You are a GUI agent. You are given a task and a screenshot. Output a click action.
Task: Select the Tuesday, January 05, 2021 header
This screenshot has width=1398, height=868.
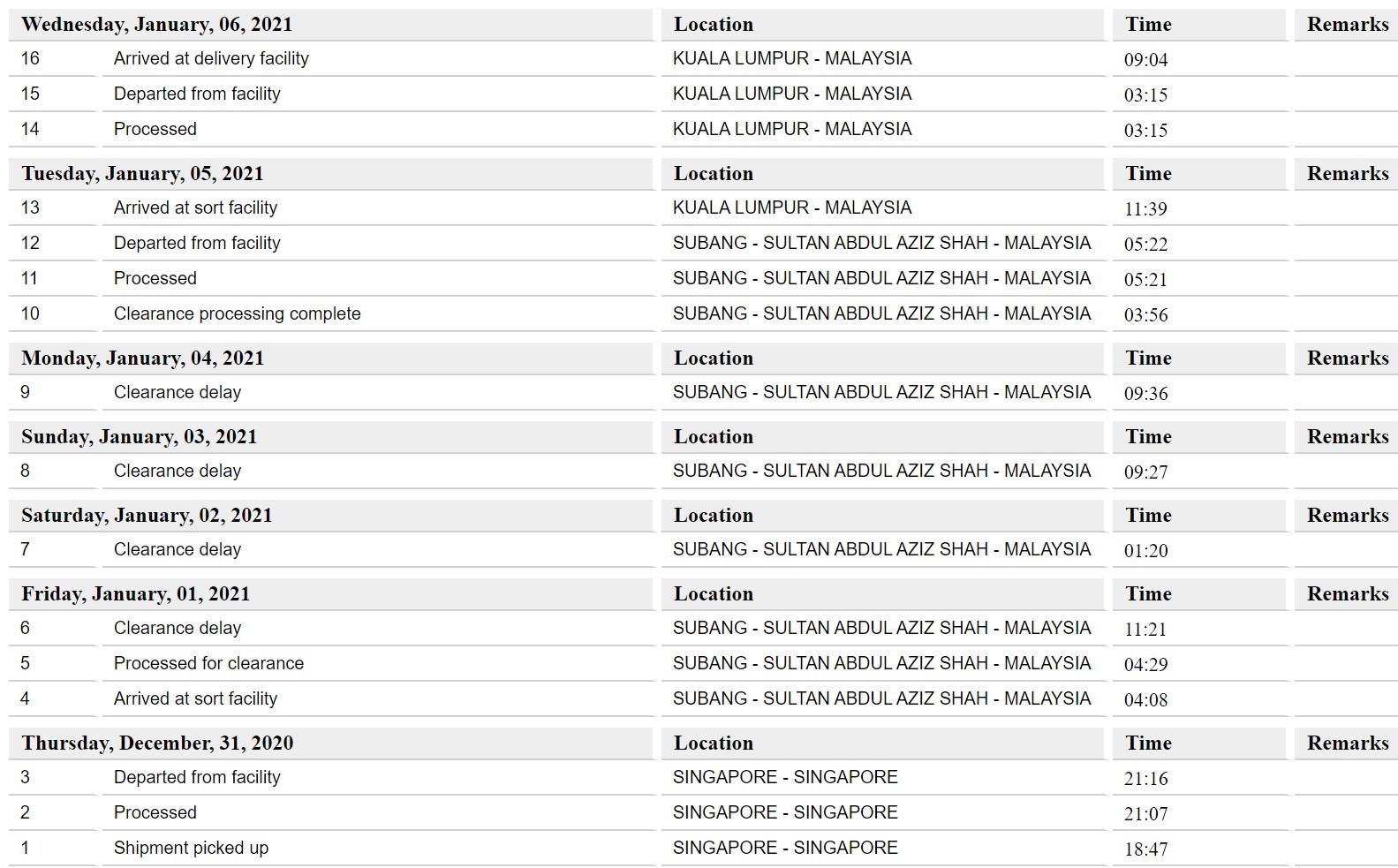142,174
